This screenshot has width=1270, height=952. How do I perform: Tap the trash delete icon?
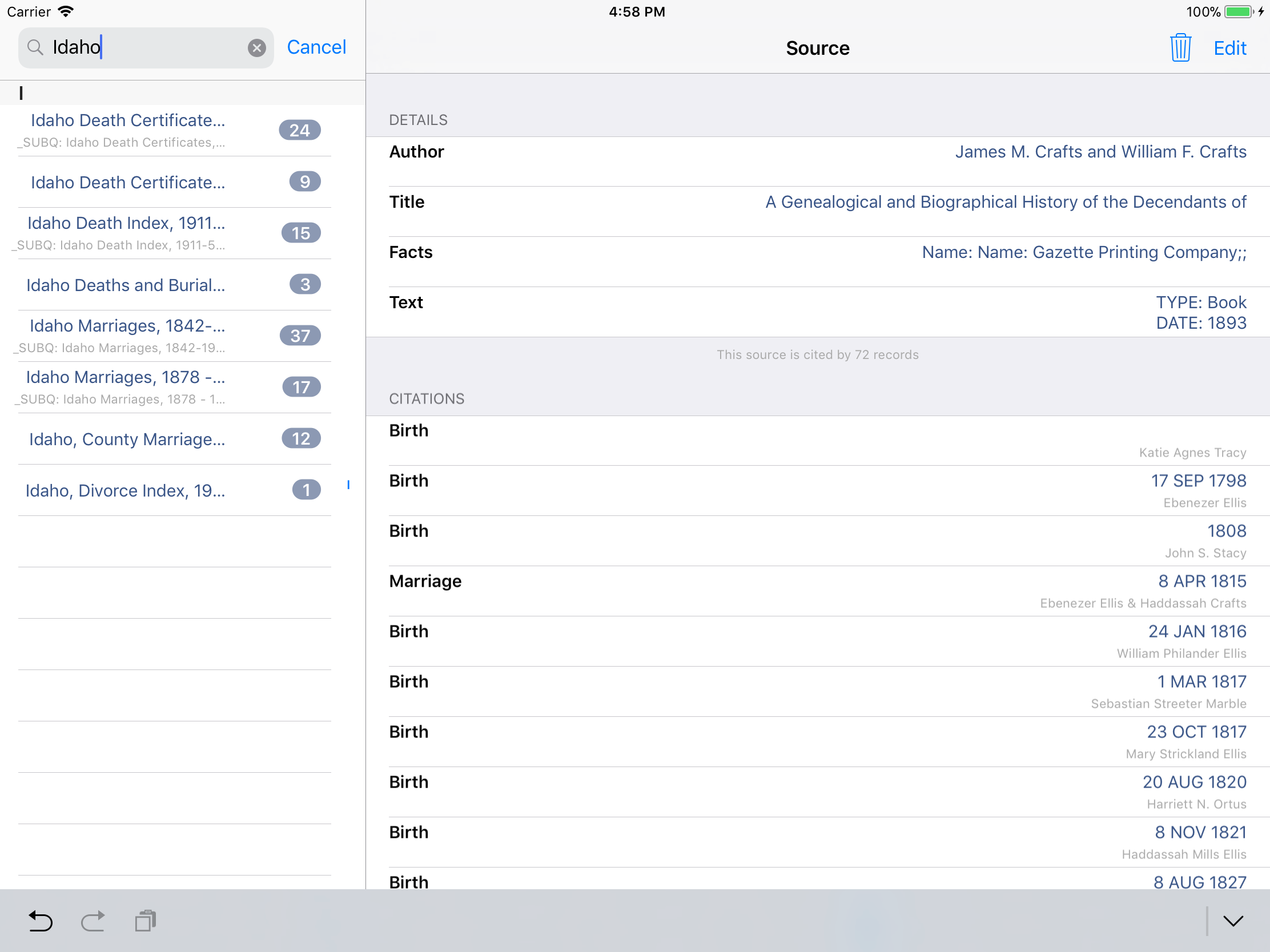coord(1180,47)
